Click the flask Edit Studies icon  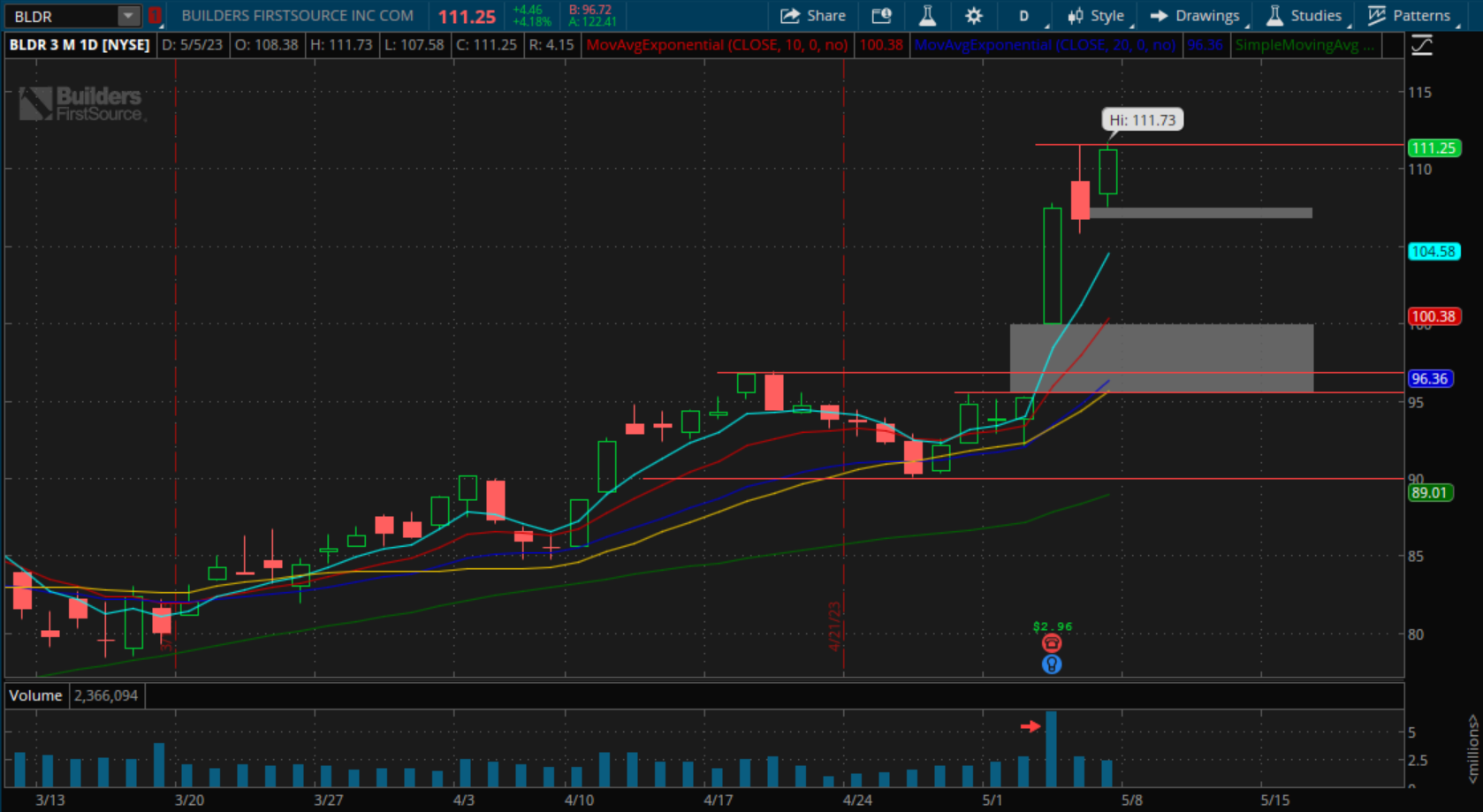tap(927, 16)
